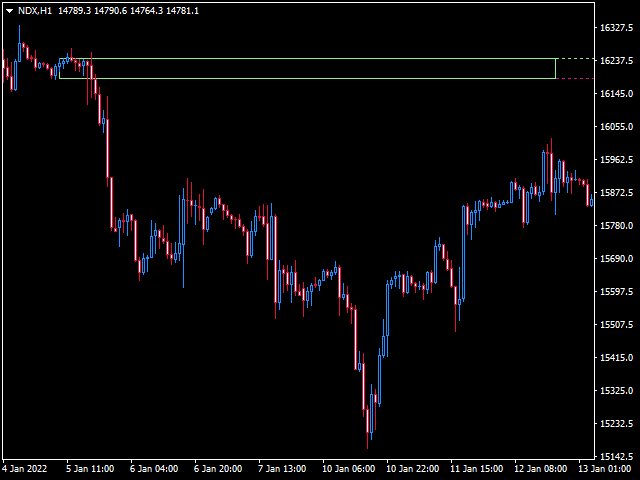This screenshot has width=640, height=480.
Task: Click the 16237.5 price label
Action: [x=616, y=60]
